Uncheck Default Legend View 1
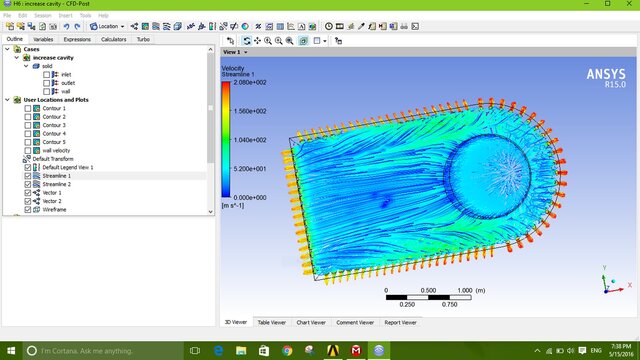This screenshot has height=360, width=640. [x=28, y=167]
